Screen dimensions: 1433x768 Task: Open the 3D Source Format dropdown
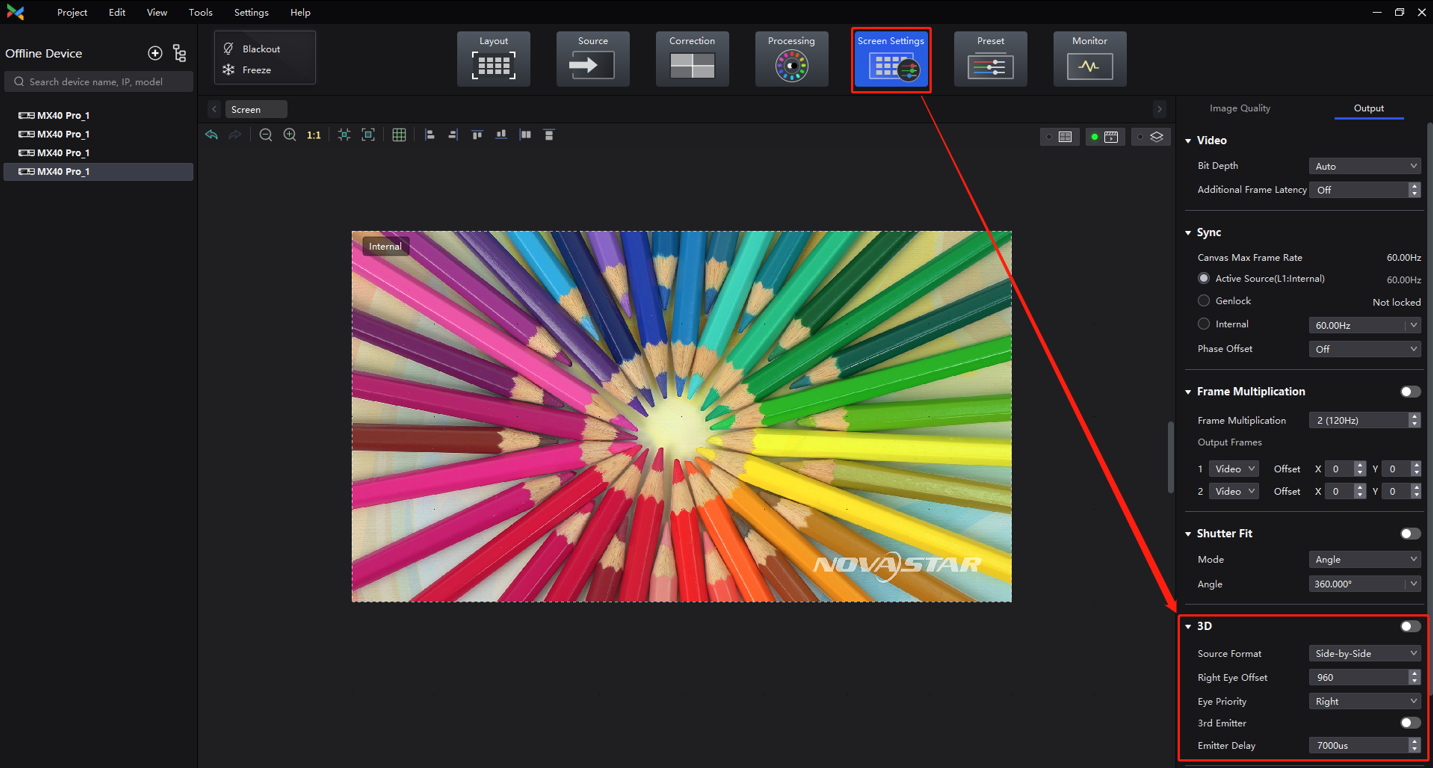tap(1364, 654)
